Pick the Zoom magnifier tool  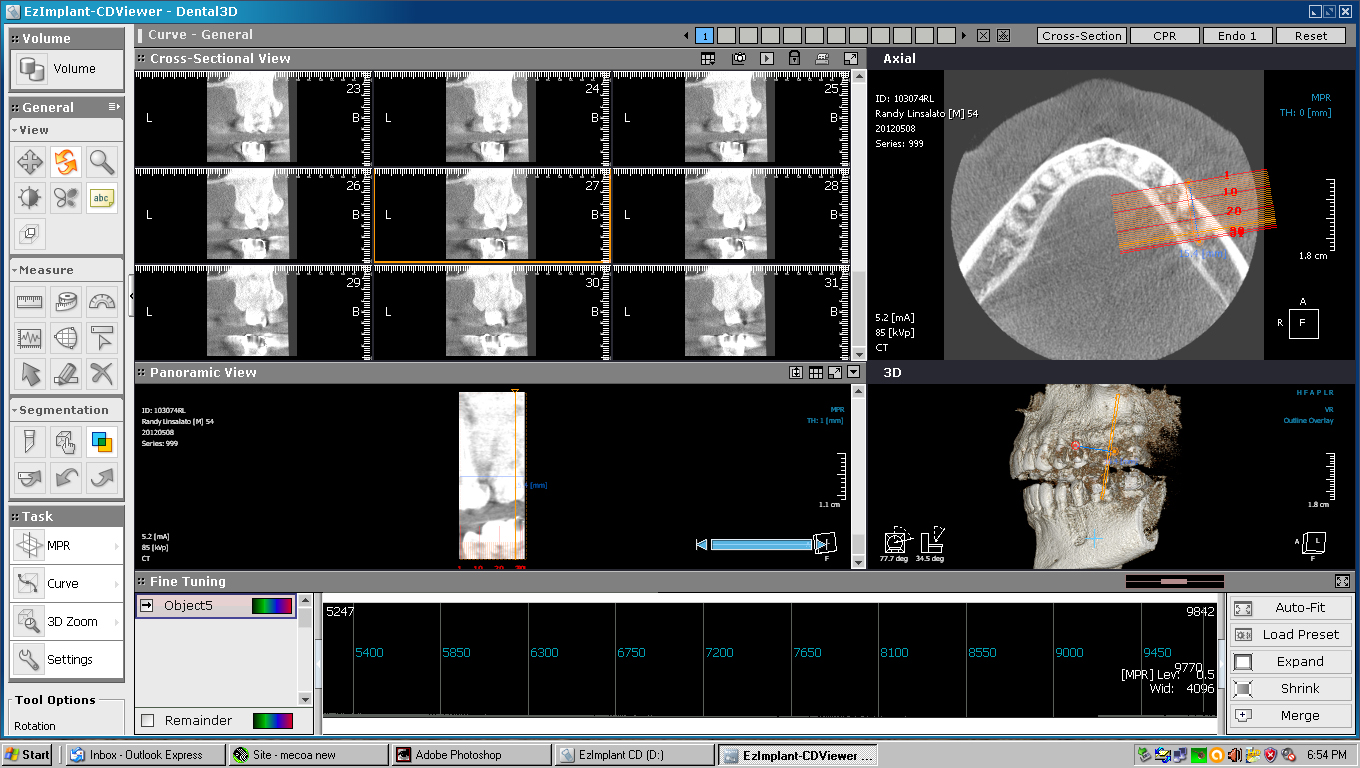[x=102, y=162]
